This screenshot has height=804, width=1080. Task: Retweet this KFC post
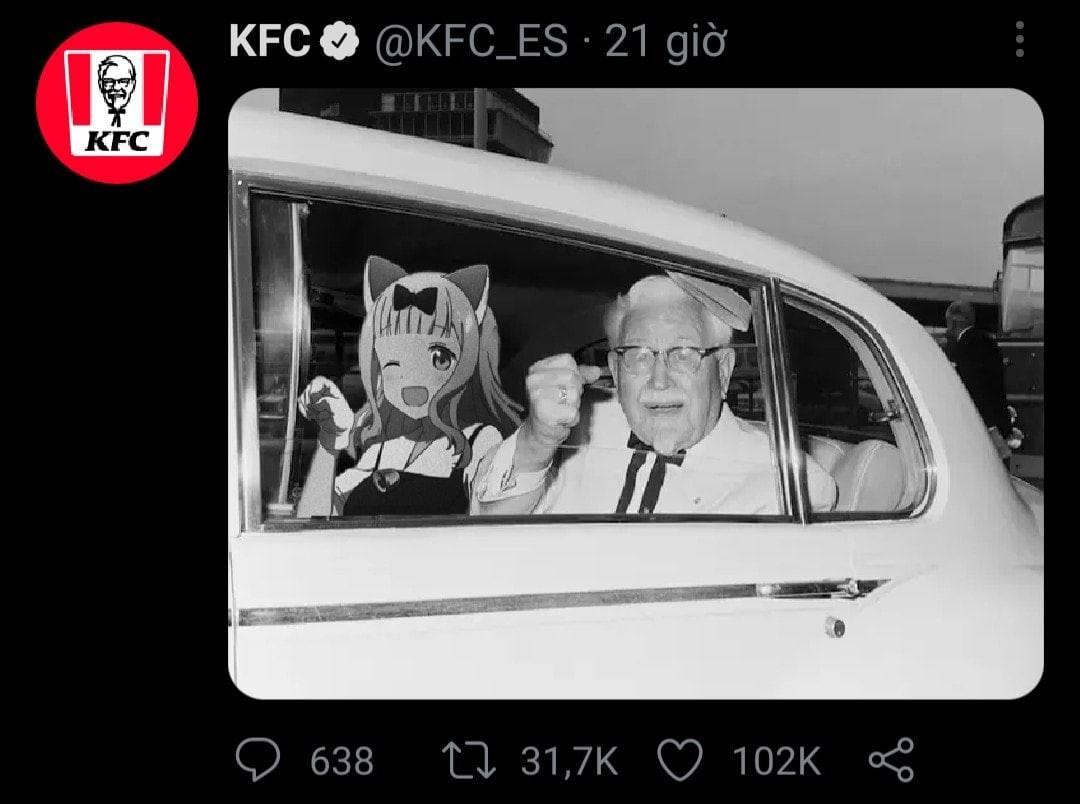(x=468, y=760)
